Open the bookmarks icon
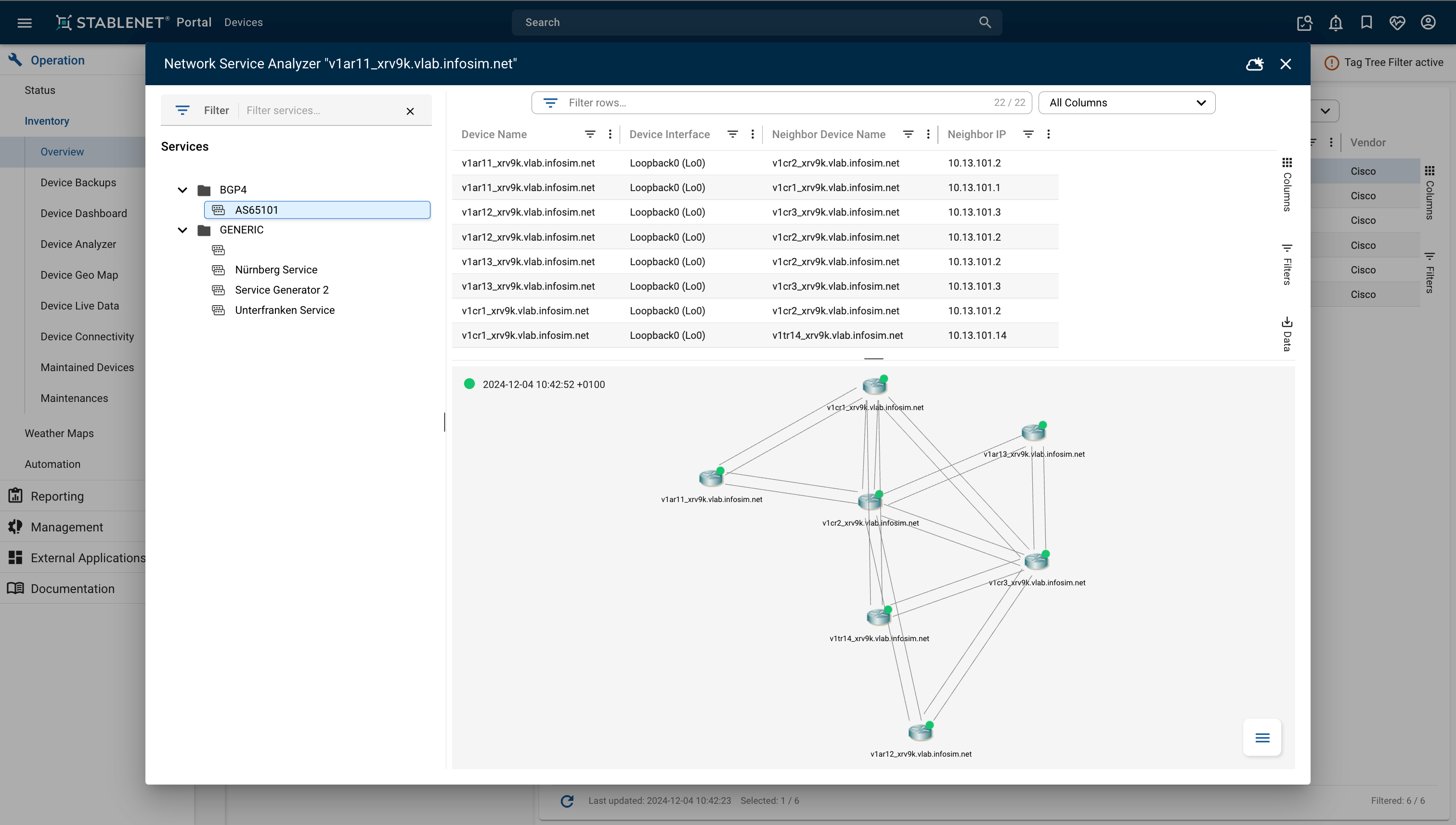 (1366, 22)
